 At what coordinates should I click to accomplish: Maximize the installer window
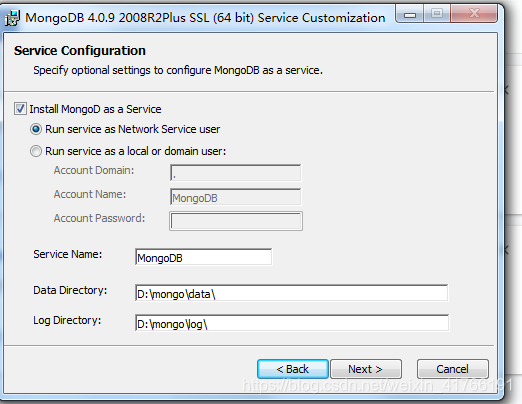pos(437,14)
